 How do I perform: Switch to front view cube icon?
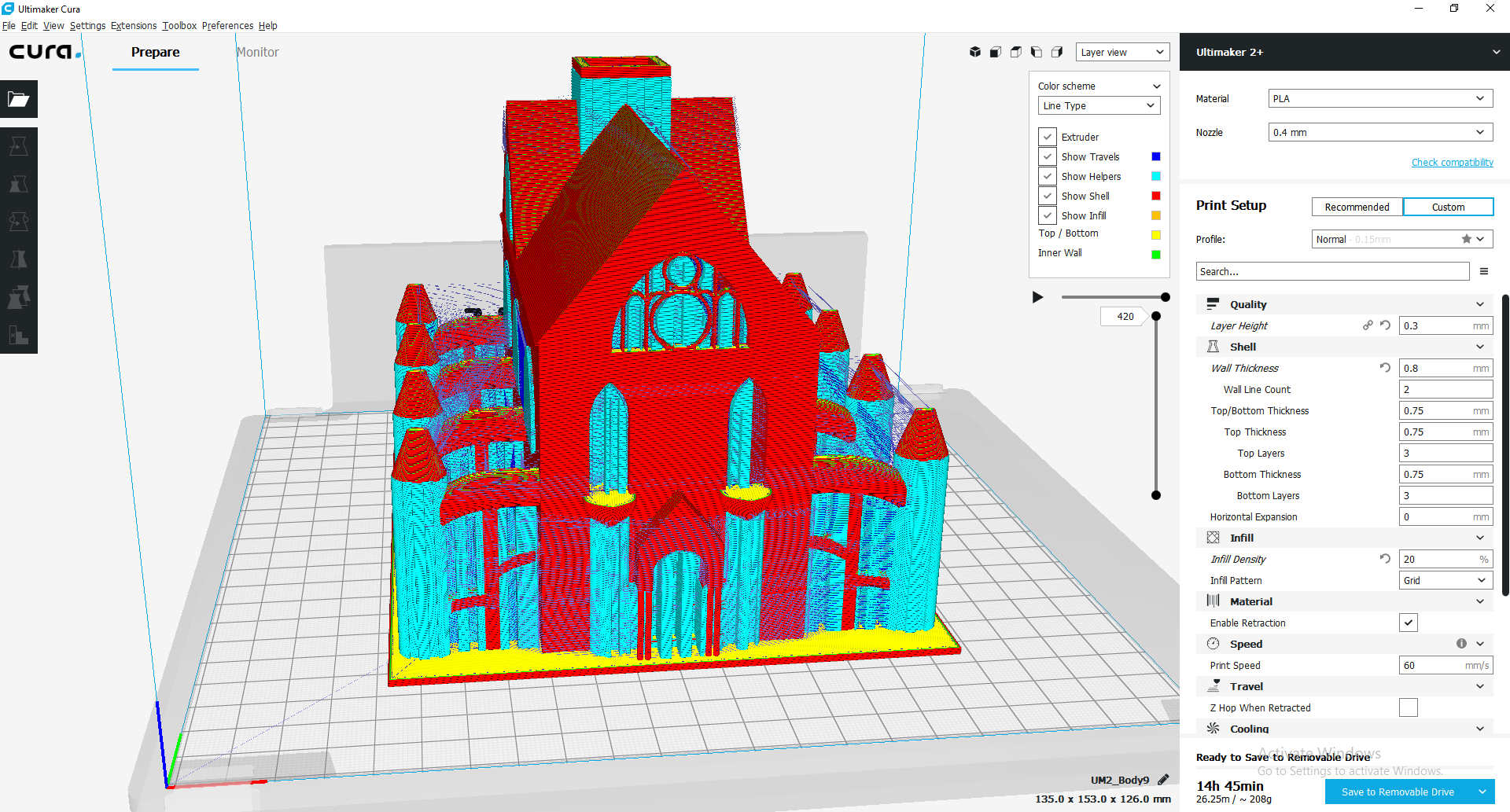pyautogui.click(x=996, y=52)
